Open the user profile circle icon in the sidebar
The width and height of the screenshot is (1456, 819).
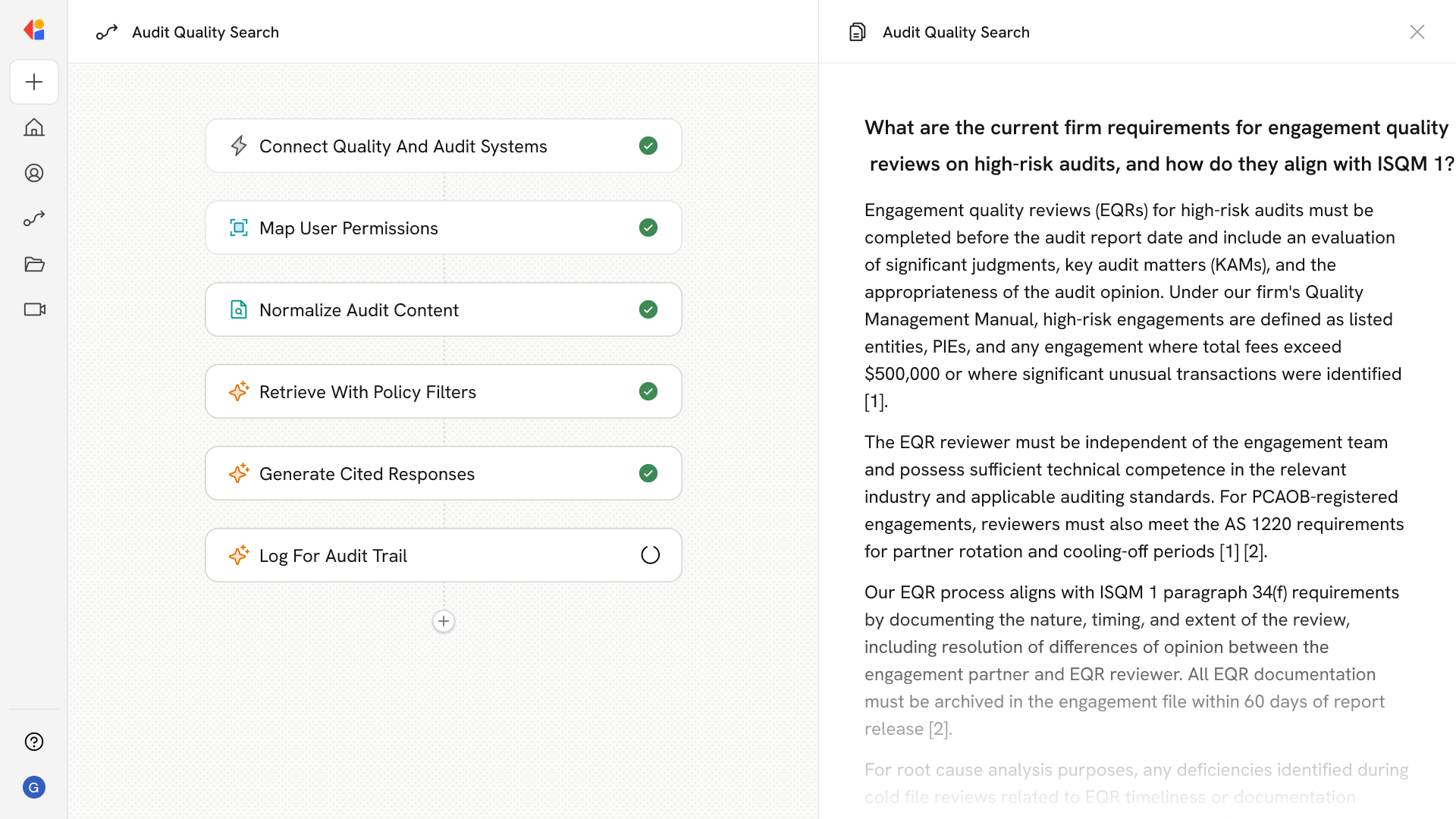coord(34,173)
